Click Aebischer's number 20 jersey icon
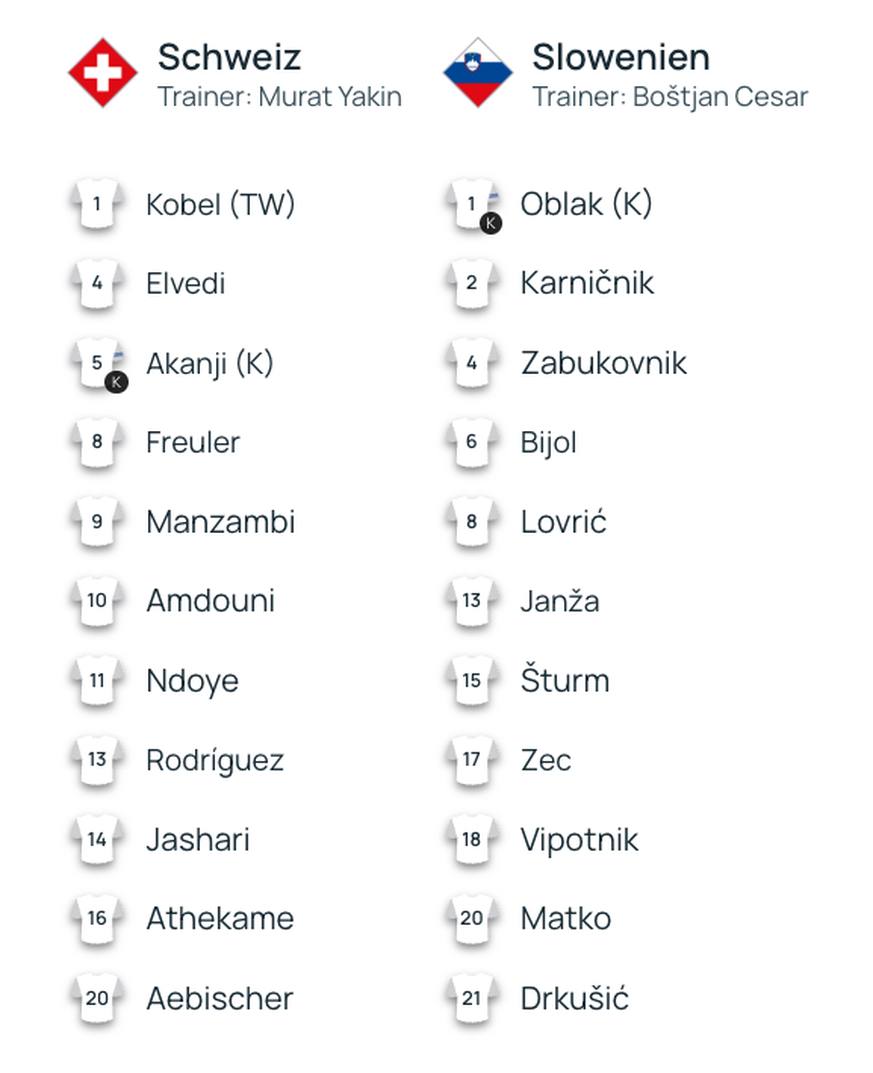This screenshot has width=873, height=1073. 97,998
